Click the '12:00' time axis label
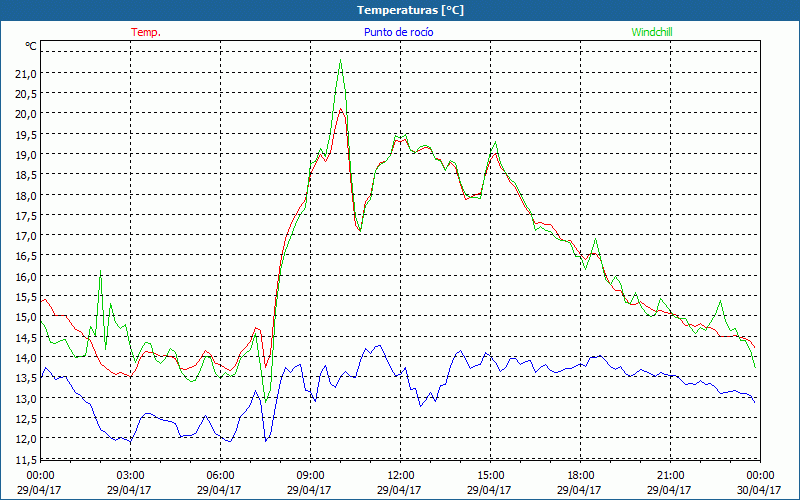 pos(401,475)
